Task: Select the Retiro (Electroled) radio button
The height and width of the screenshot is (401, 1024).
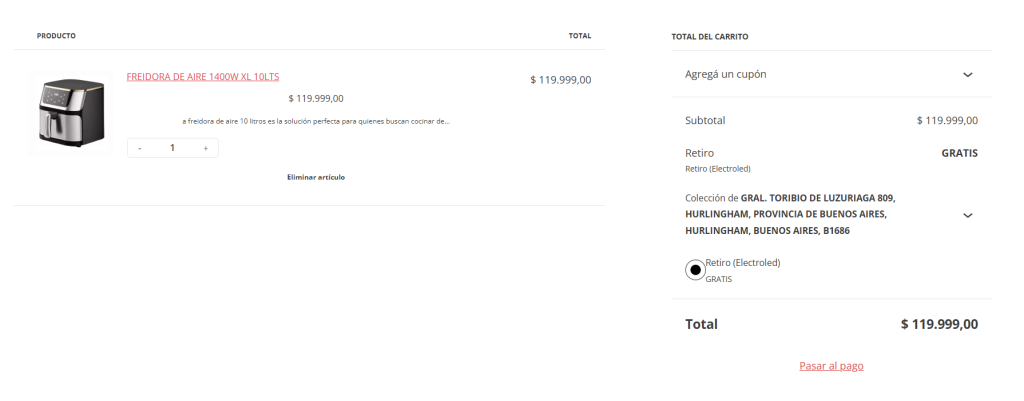Action: [x=695, y=270]
